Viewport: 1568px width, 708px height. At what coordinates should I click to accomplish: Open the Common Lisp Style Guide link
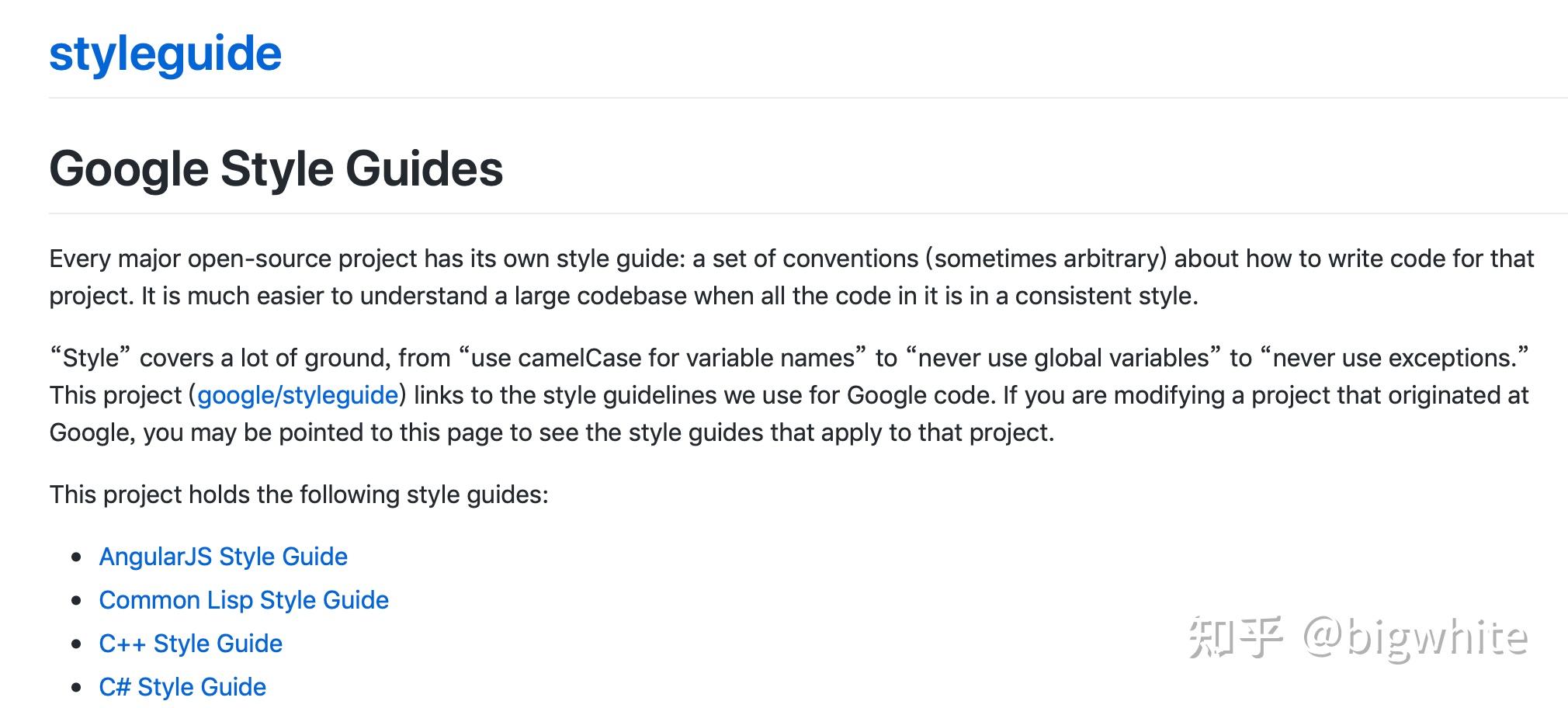[x=244, y=600]
